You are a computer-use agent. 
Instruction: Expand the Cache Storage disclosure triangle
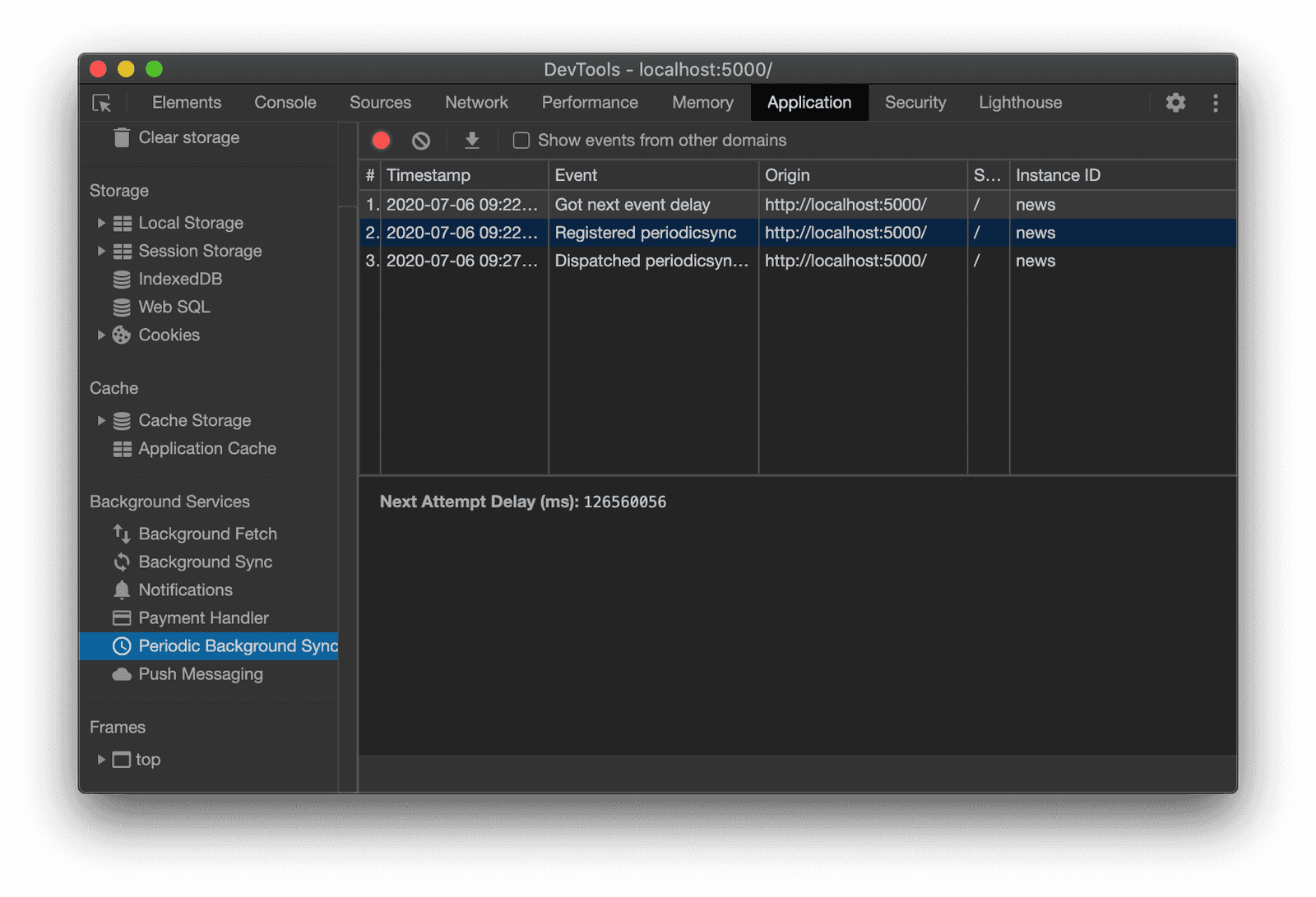click(101, 420)
